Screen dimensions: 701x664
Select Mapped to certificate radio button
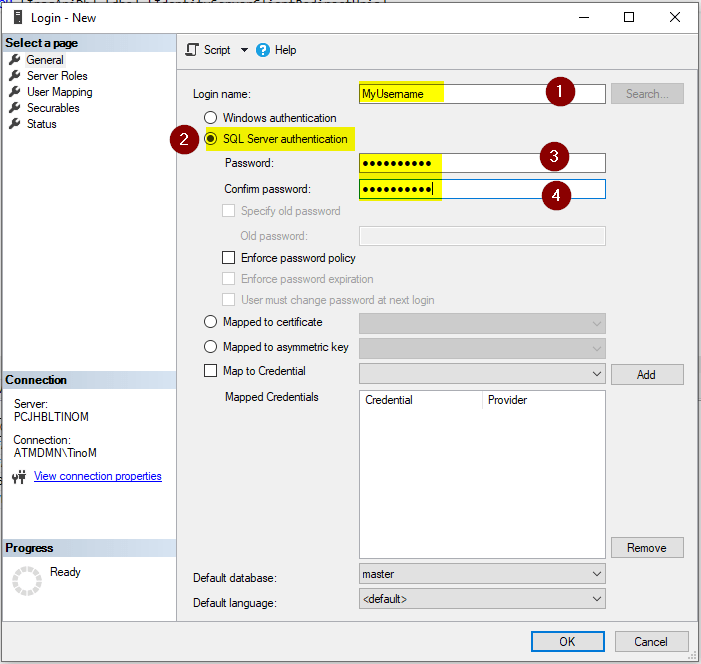[210, 321]
